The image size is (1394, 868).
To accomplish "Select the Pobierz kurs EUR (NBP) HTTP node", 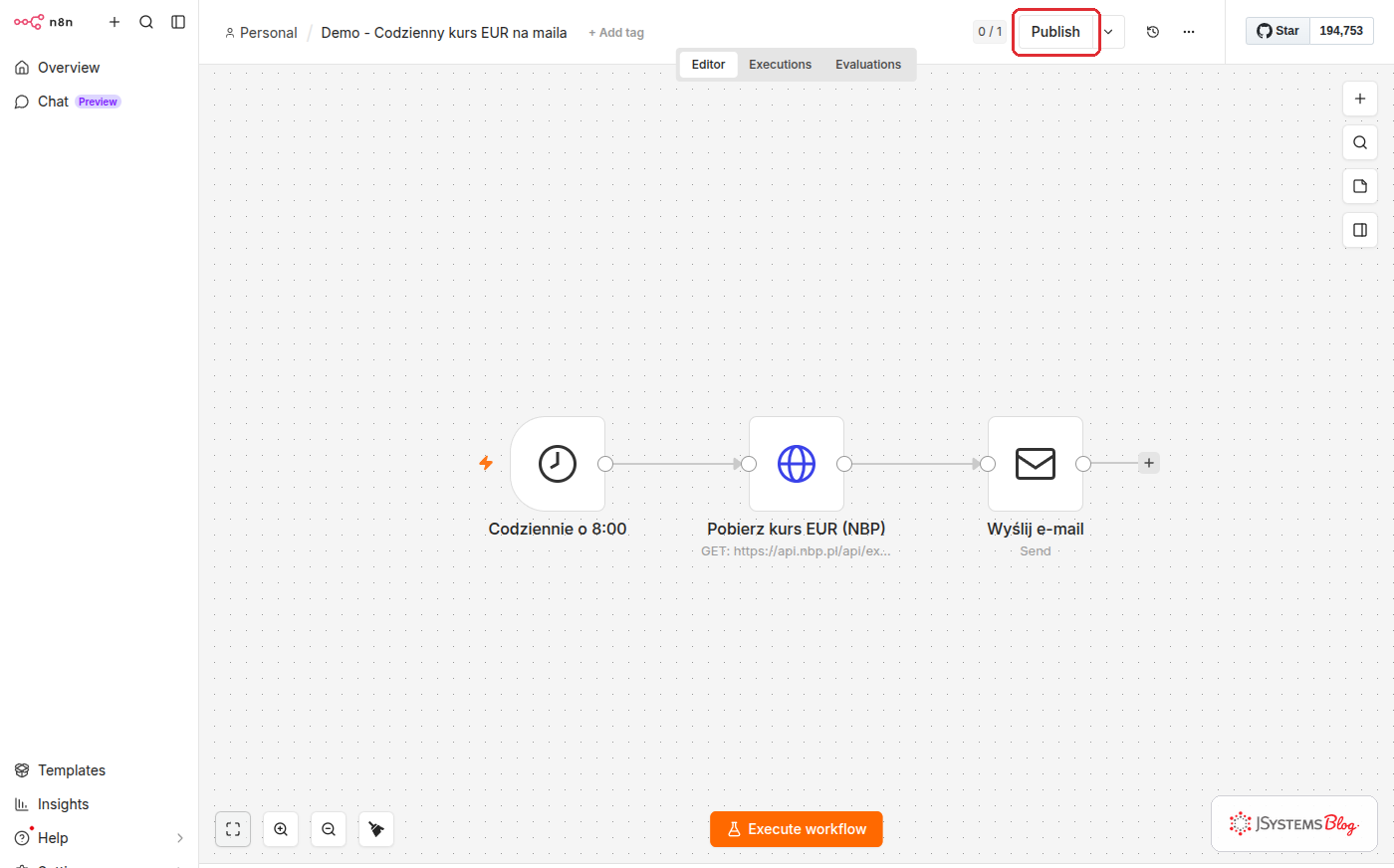I will 797,464.
